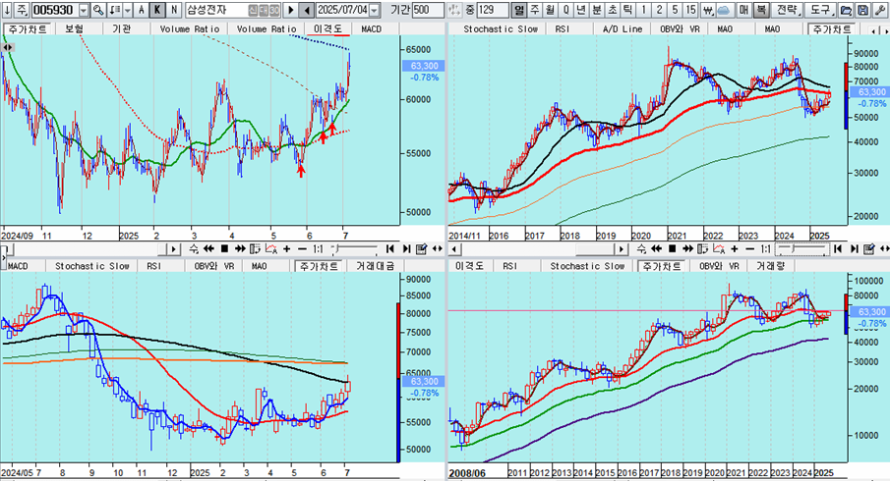Click the left-pointing arrow by date
Image resolution: width=890 pixels, height=482 pixels.
[x=305, y=9]
